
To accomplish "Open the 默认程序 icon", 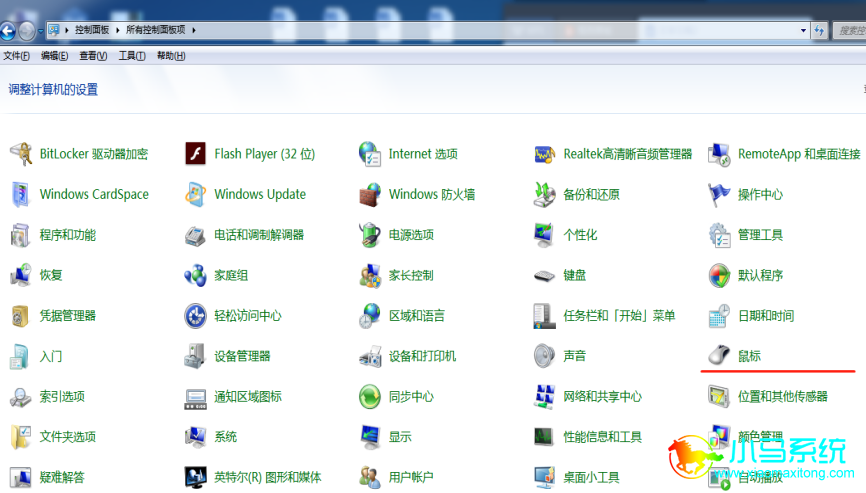I will 719,275.
